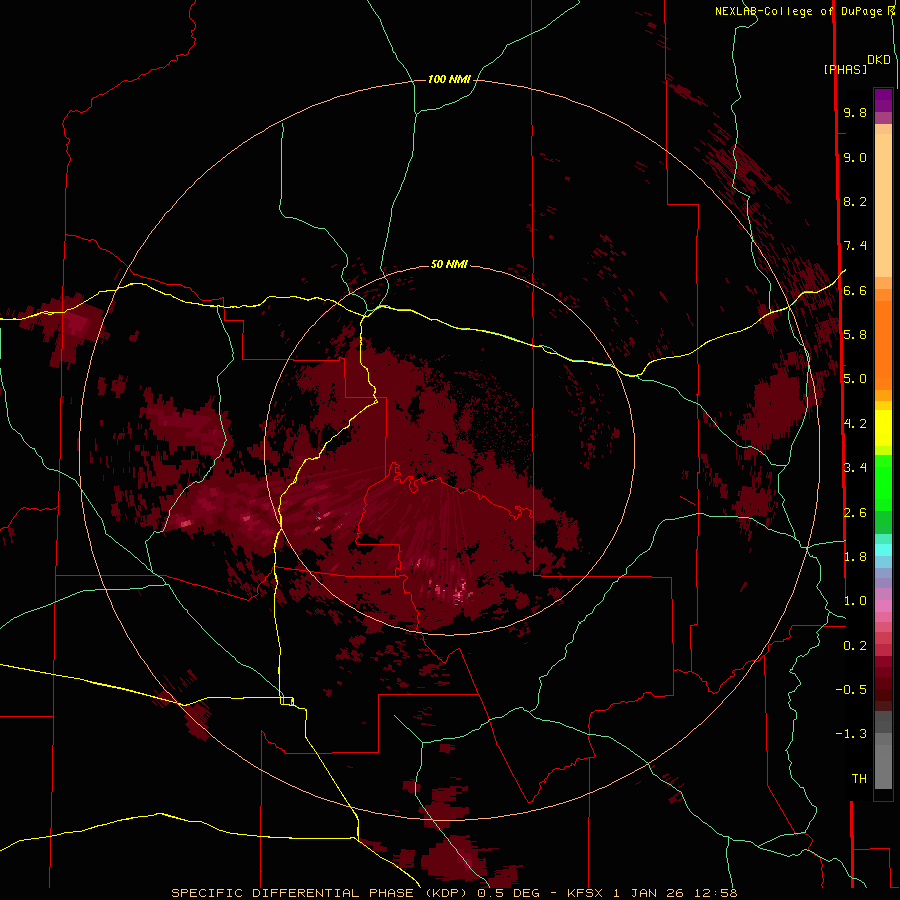Click the 12:58 timestamp in the caption

tap(718, 893)
